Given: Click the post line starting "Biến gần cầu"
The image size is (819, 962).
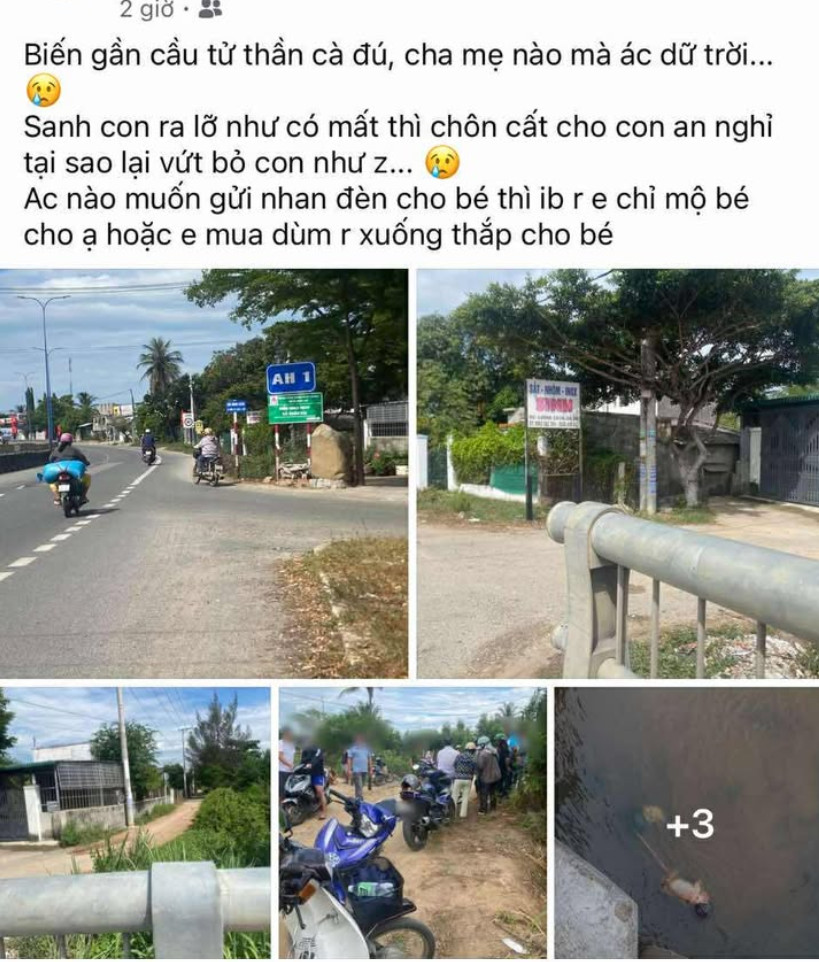Looking at the screenshot, I should tap(398, 56).
